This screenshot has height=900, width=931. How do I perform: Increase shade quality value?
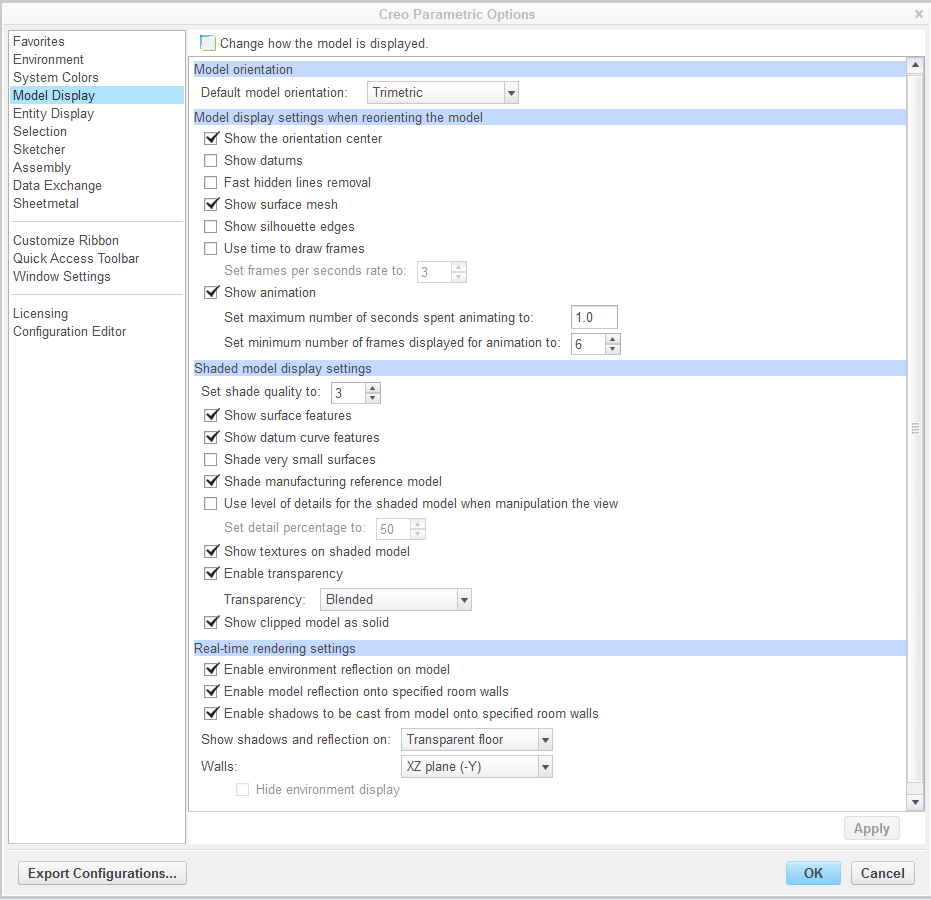[x=373, y=388]
